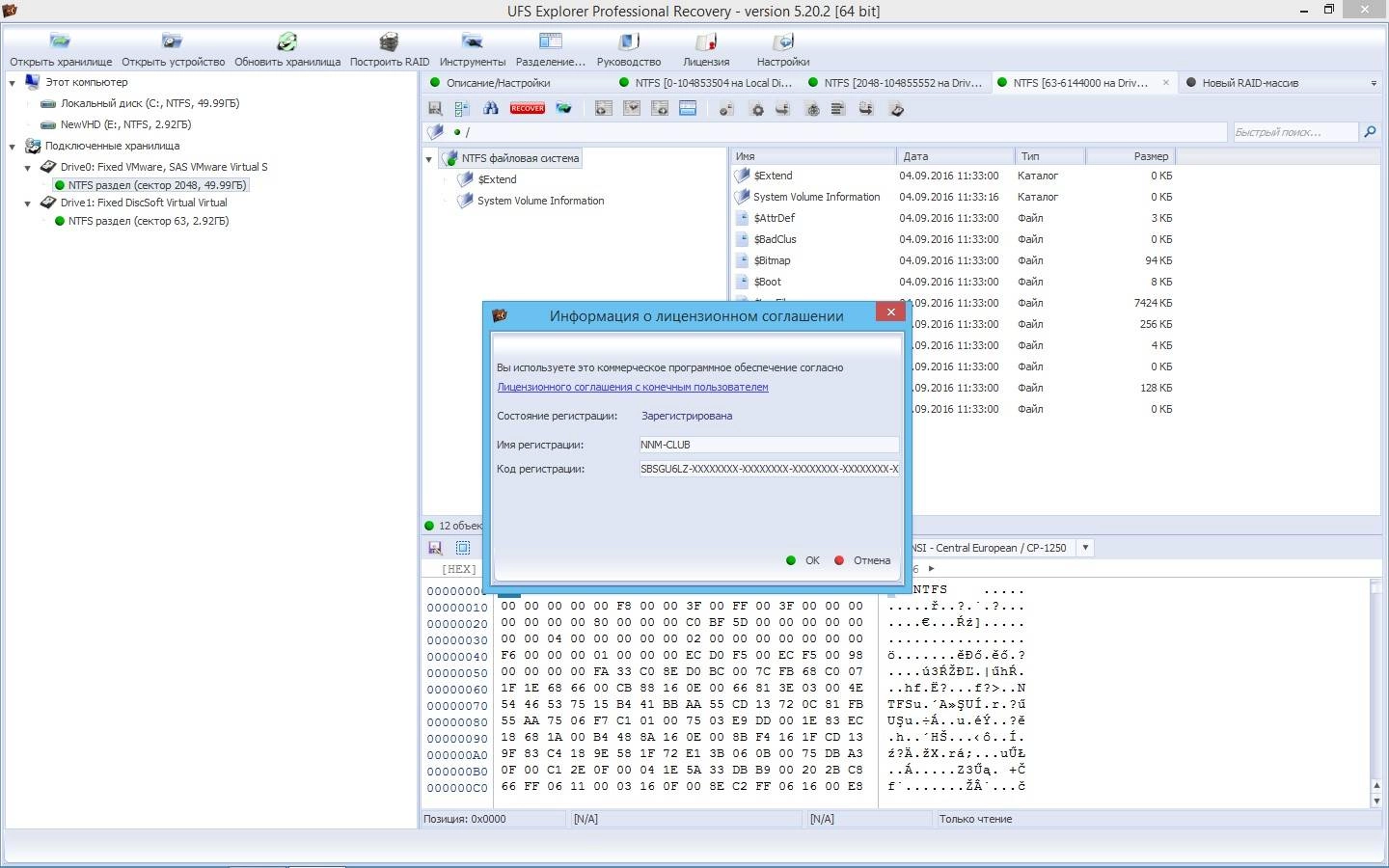Click the Быстрый поиск search field
This screenshot has height=868, width=1389.
pyautogui.click(x=1294, y=132)
